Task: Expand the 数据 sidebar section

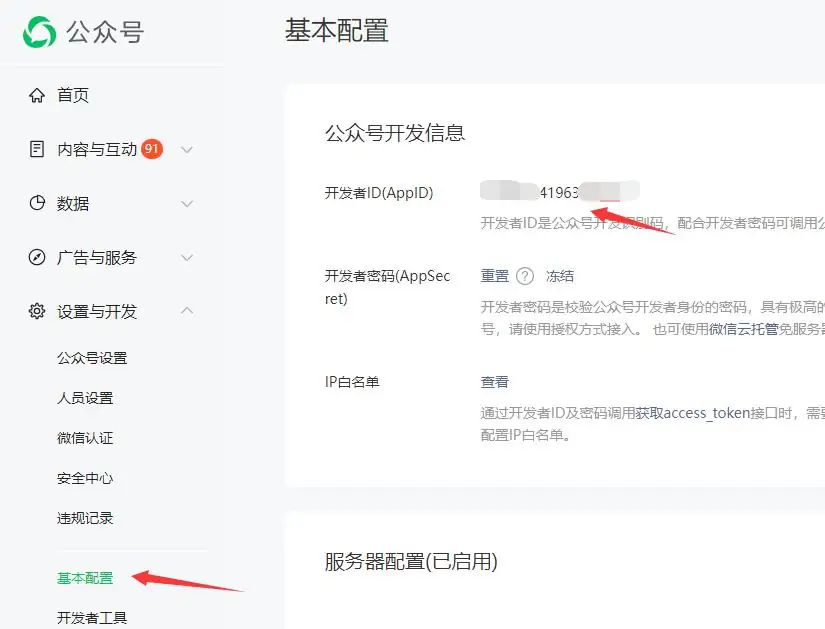Action: point(187,203)
